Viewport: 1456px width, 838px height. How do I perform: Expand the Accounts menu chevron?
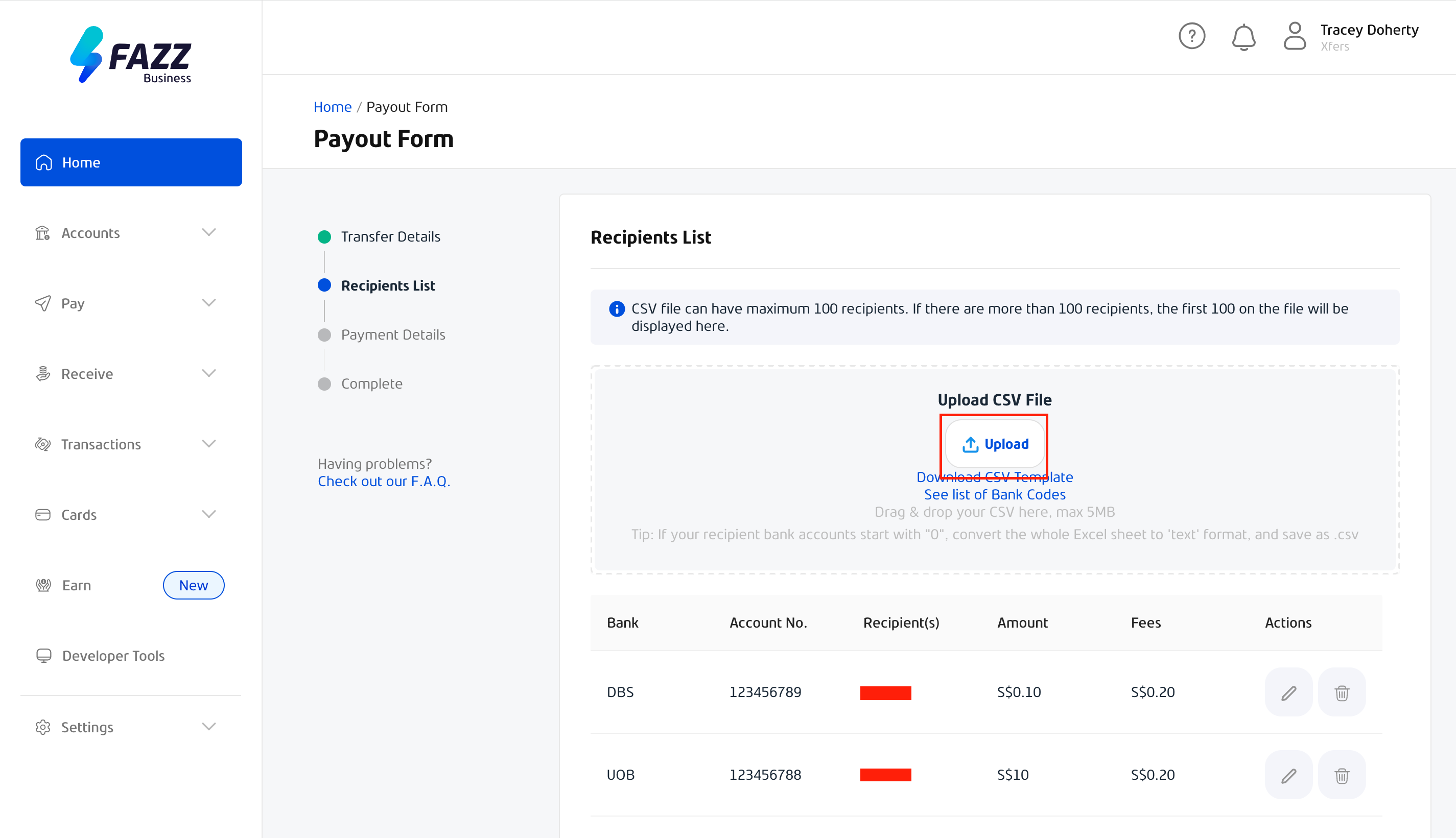coord(209,232)
